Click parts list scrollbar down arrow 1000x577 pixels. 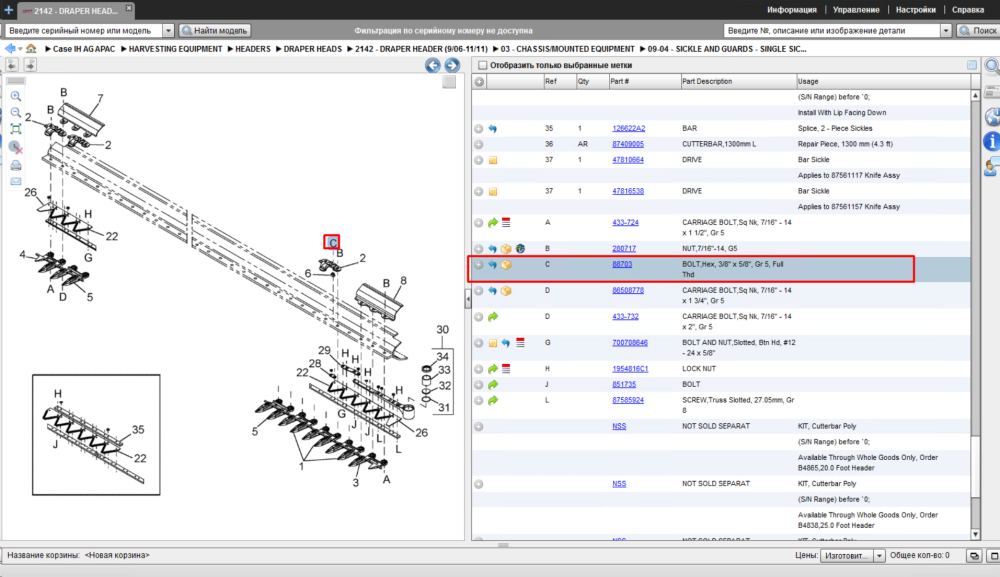coord(975,534)
